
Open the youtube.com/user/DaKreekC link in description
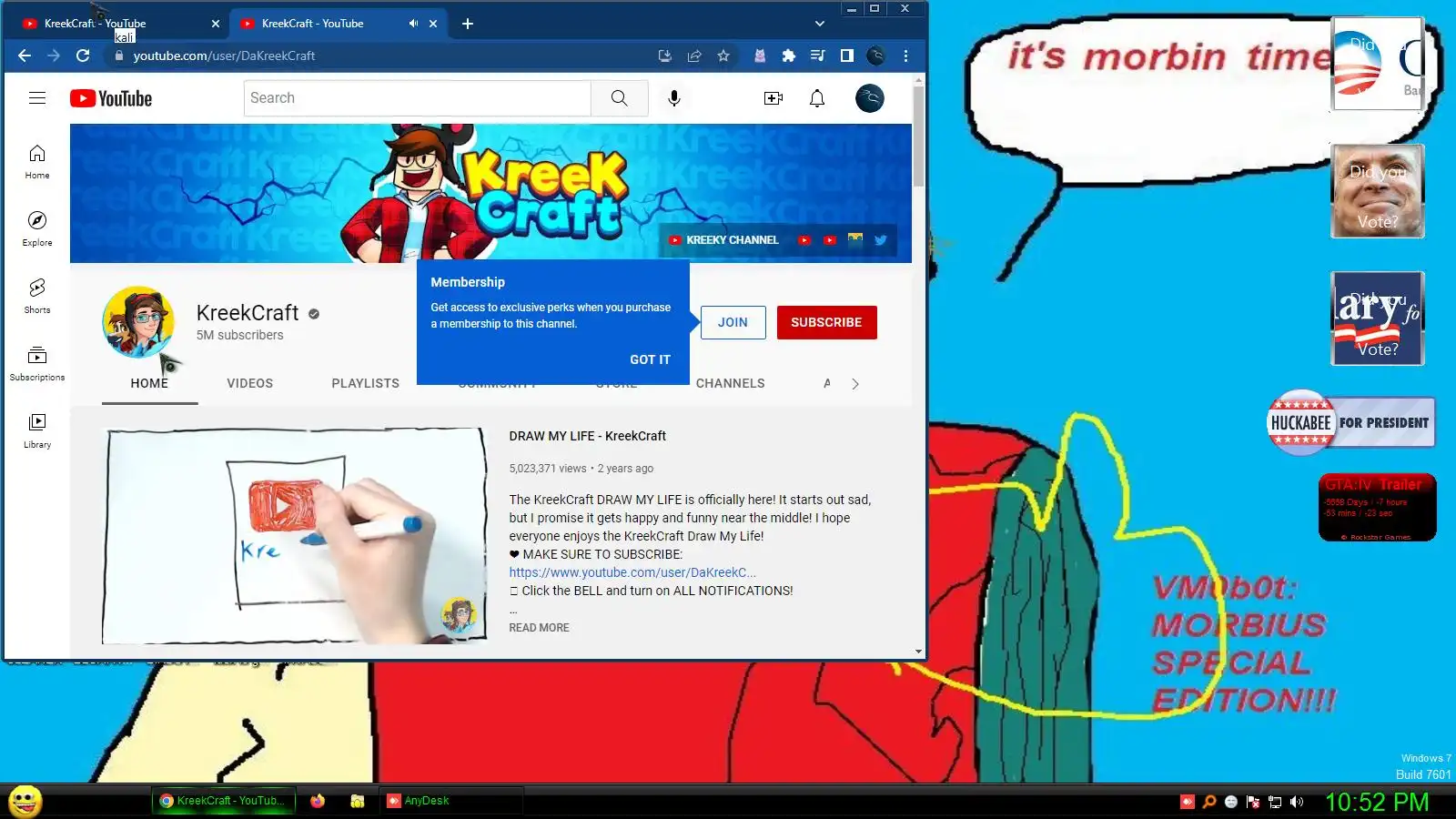(x=632, y=572)
